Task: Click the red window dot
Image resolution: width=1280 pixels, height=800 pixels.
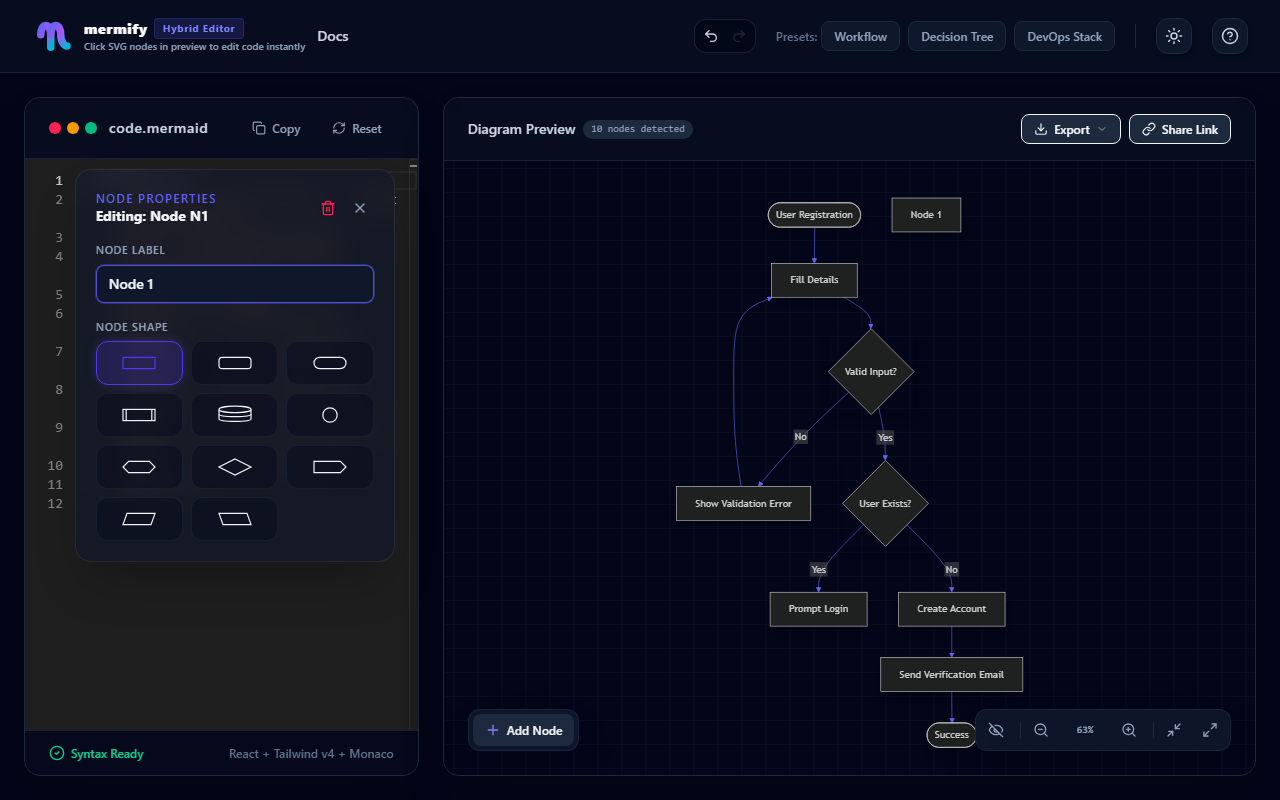Action: (55, 128)
